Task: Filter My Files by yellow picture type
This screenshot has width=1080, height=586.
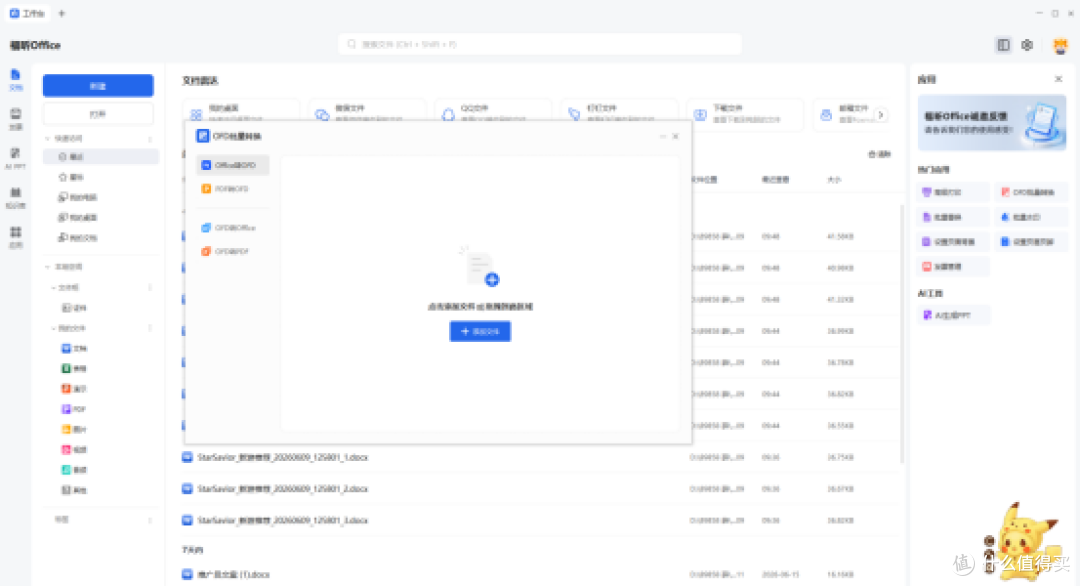Action: 74,429
